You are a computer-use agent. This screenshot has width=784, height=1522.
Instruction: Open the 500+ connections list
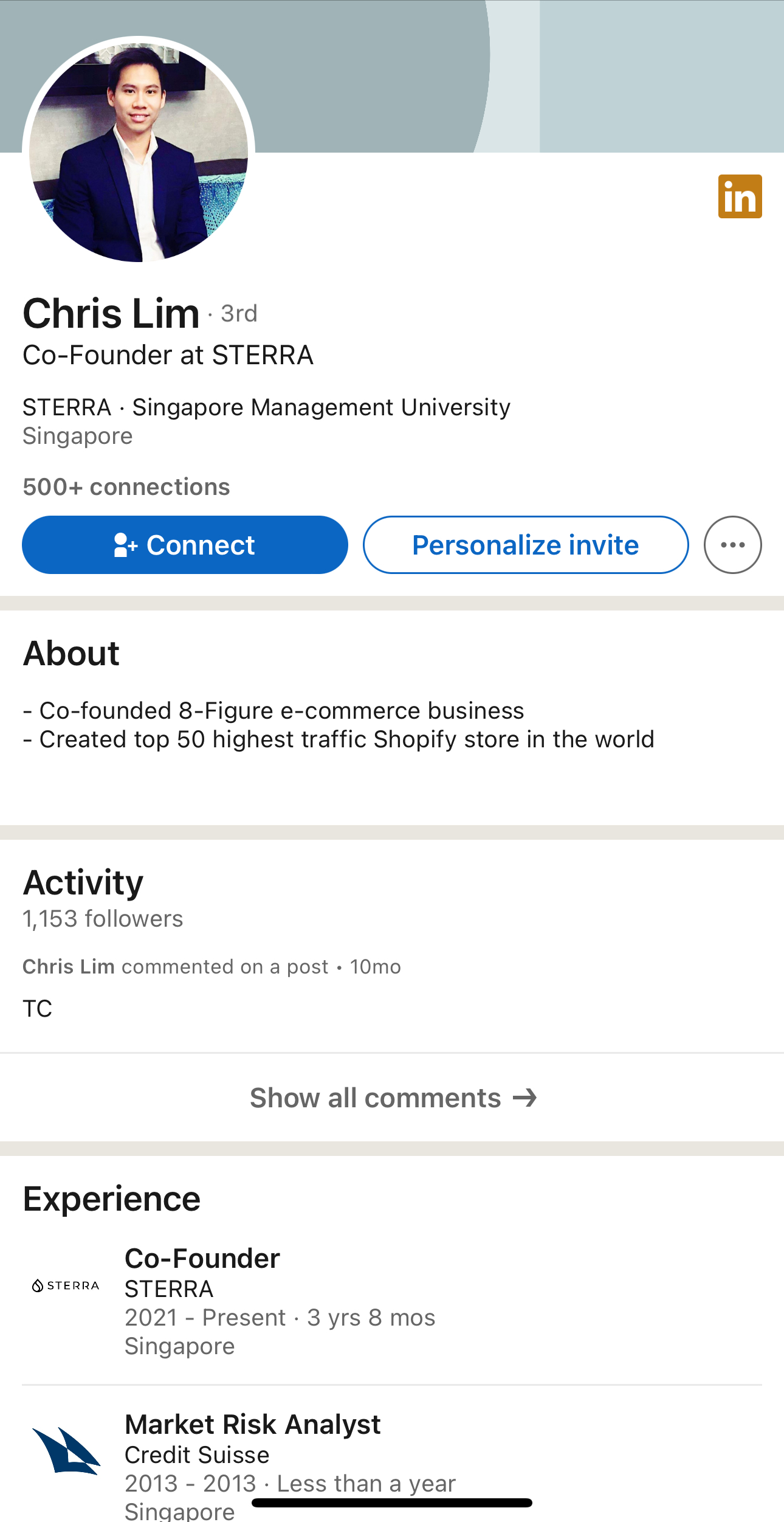click(x=126, y=487)
